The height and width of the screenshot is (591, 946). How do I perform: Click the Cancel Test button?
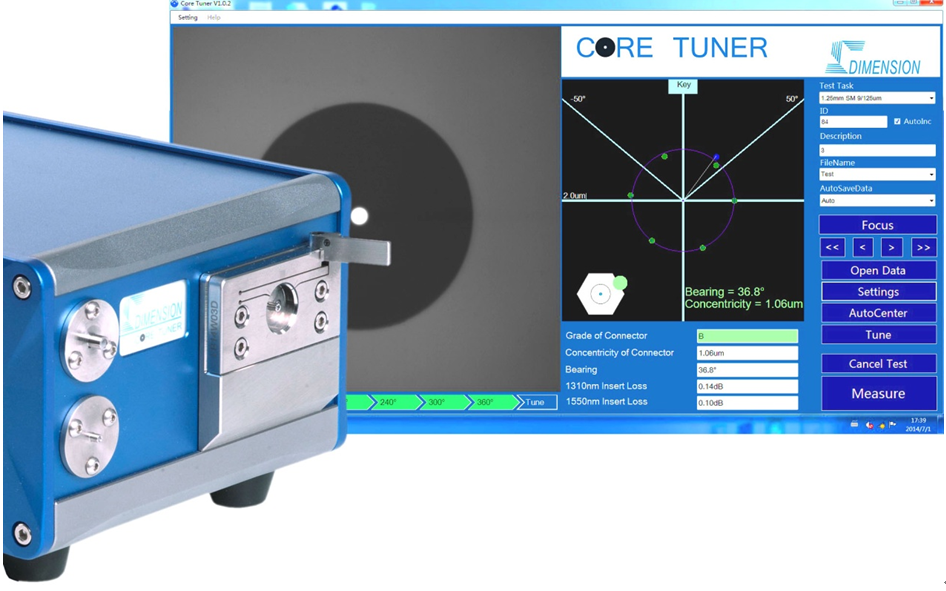click(x=878, y=364)
